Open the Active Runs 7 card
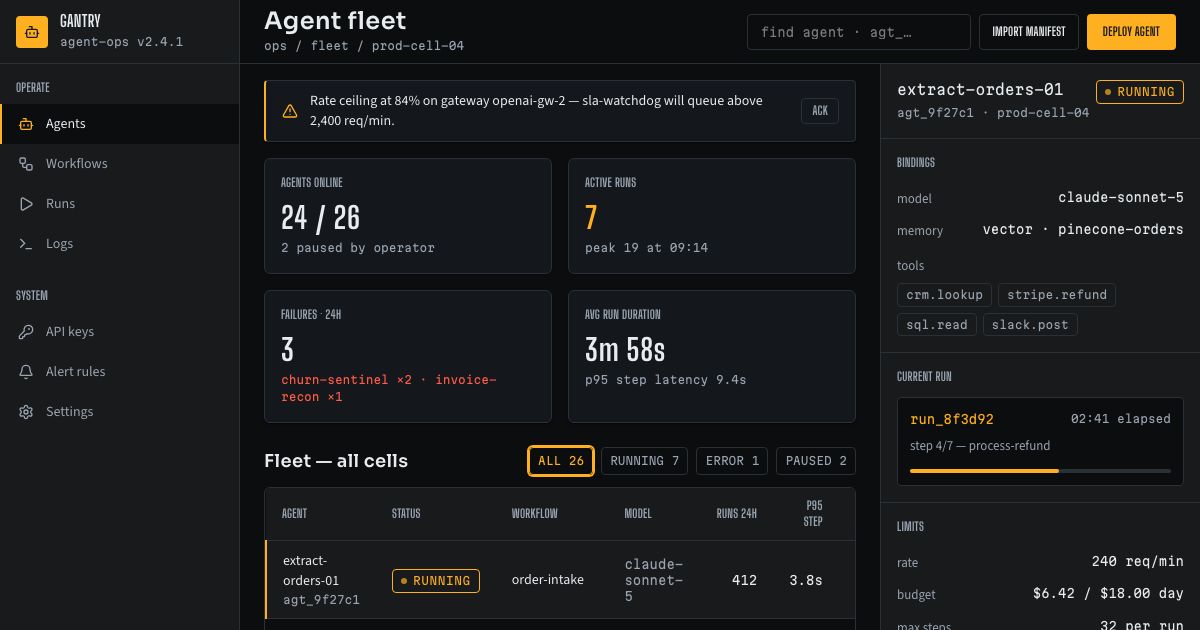The height and width of the screenshot is (630, 1200). (x=712, y=216)
